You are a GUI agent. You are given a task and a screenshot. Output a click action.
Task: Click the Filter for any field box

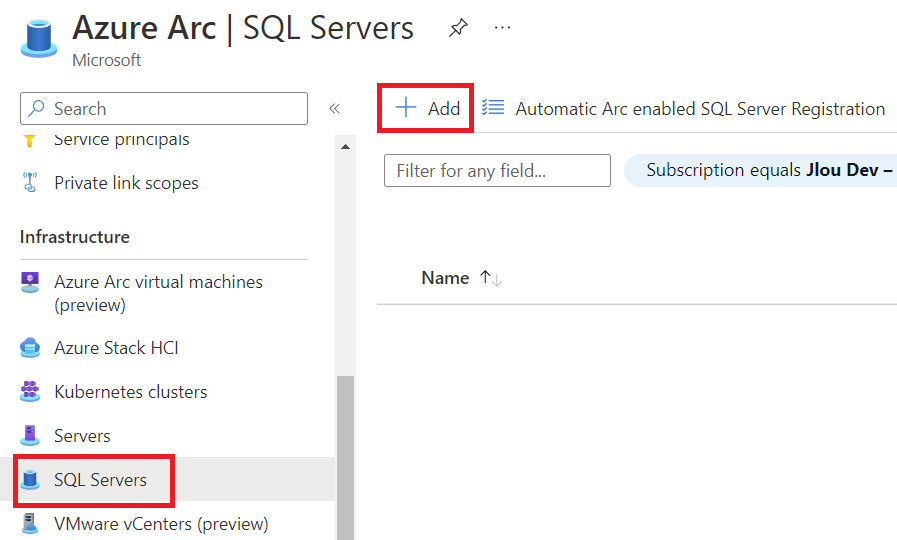[x=497, y=170]
